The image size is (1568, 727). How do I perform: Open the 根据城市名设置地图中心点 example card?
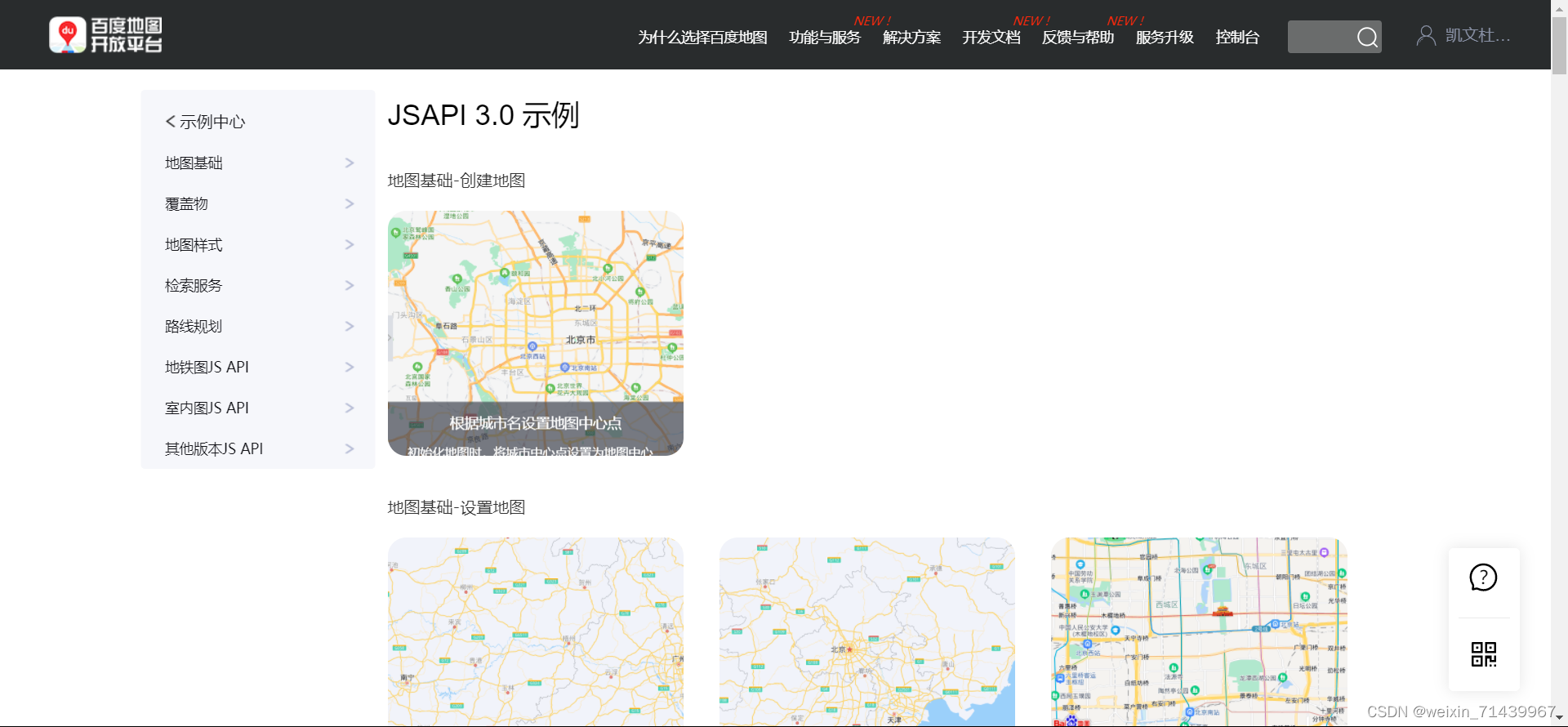tap(536, 333)
